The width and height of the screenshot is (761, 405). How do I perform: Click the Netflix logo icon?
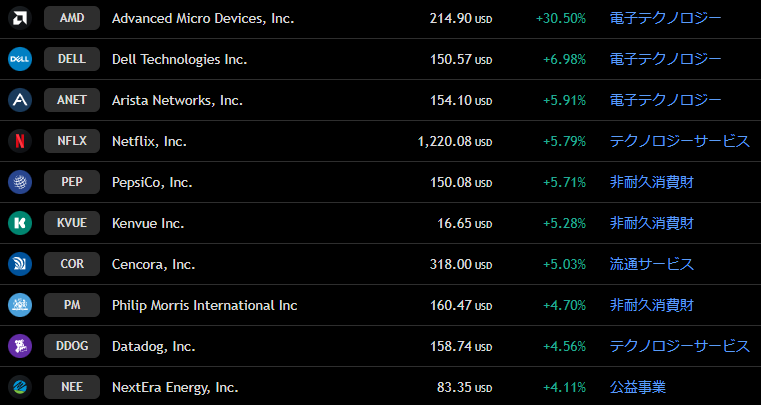(20, 141)
